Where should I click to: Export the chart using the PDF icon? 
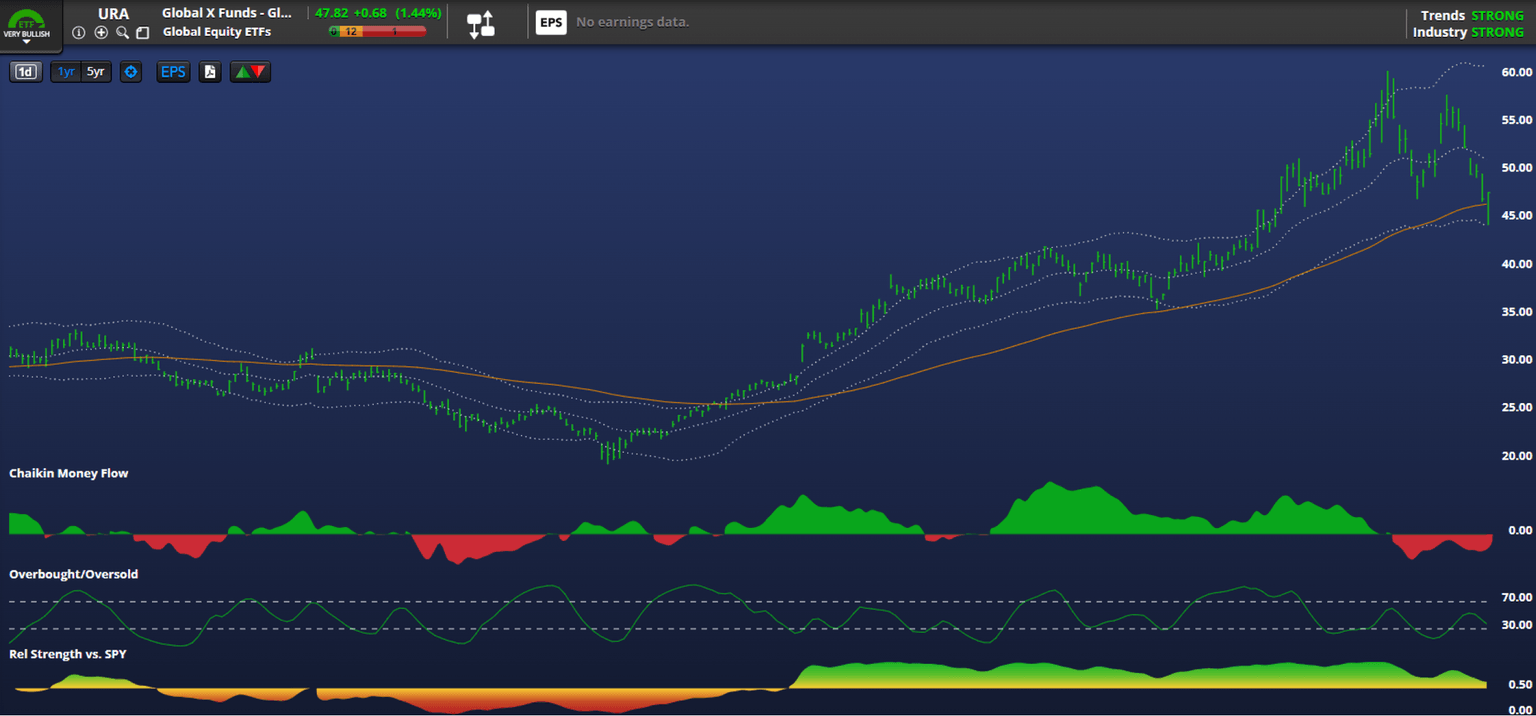tap(209, 71)
